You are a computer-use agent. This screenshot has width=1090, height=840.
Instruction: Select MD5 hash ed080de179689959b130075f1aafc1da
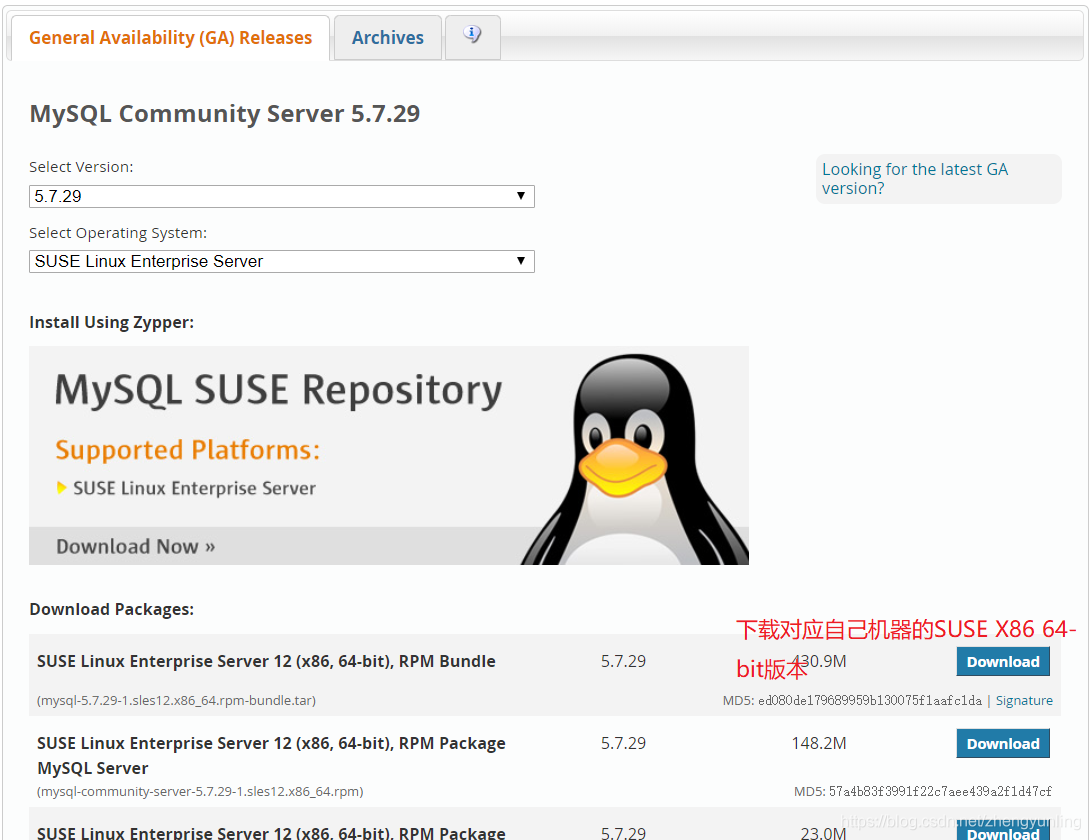click(870, 700)
